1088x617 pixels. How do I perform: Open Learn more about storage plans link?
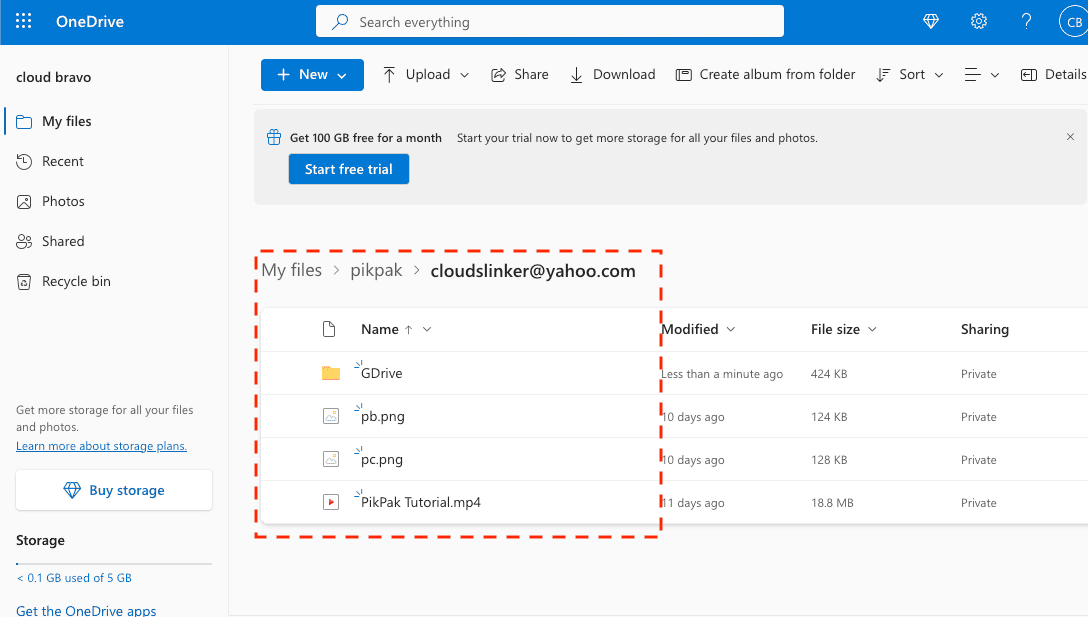click(101, 446)
